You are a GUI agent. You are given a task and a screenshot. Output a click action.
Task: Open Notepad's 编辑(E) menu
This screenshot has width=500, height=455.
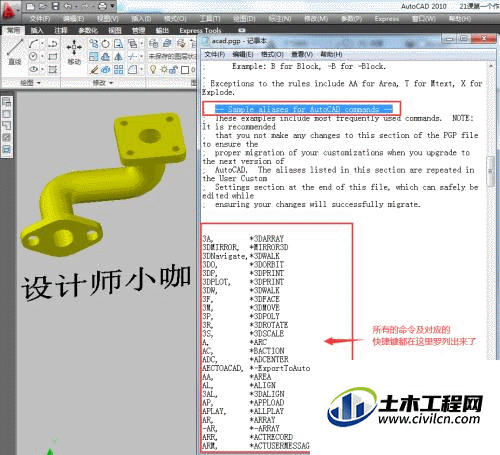(243, 54)
